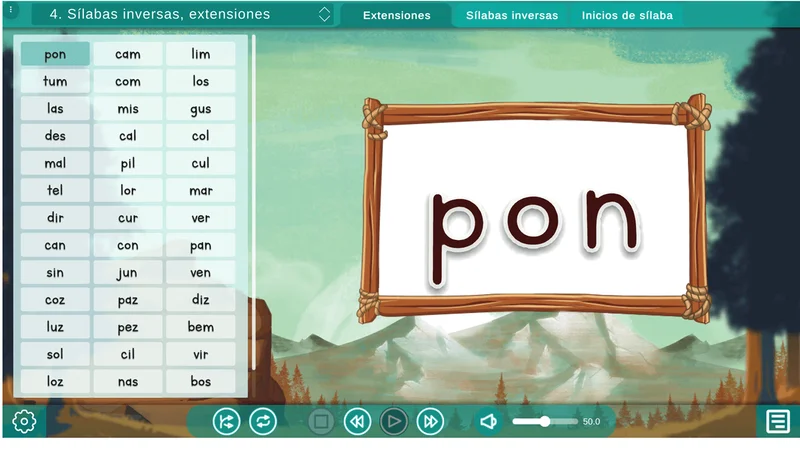The height and width of the screenshot is (450, 800).
Task: Switch to the Sílabas inversas tab
Action: [512, 15]
